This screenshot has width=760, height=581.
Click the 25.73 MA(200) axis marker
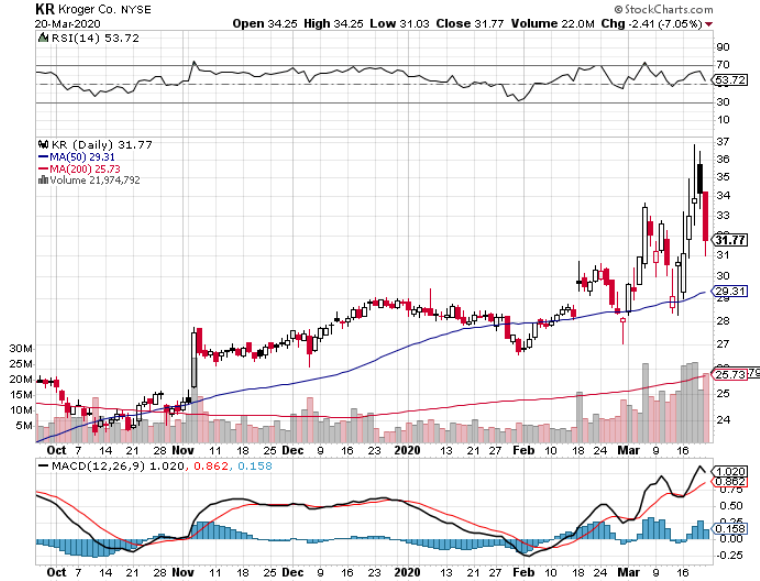[729, 375]
